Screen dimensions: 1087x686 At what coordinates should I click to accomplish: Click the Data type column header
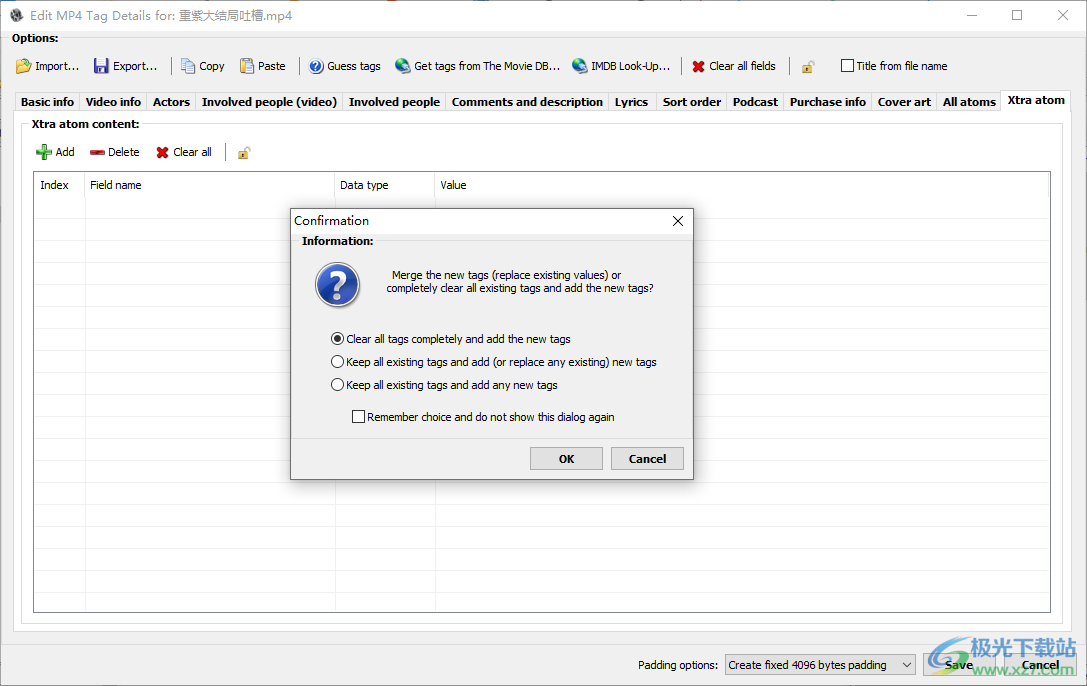[x=385, y=185]
